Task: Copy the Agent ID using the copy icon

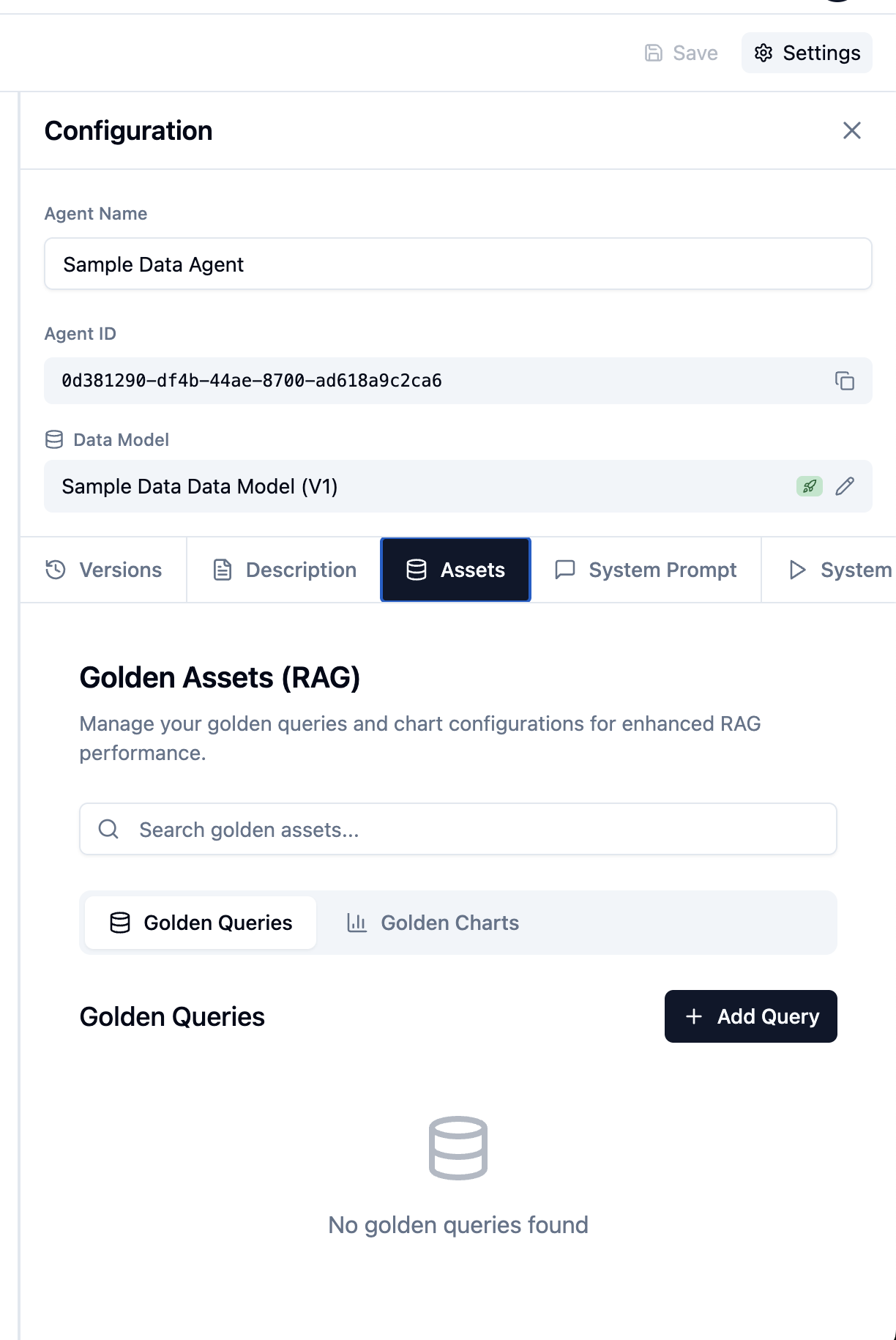Action: pyautogui.click(x=845, y=381)
